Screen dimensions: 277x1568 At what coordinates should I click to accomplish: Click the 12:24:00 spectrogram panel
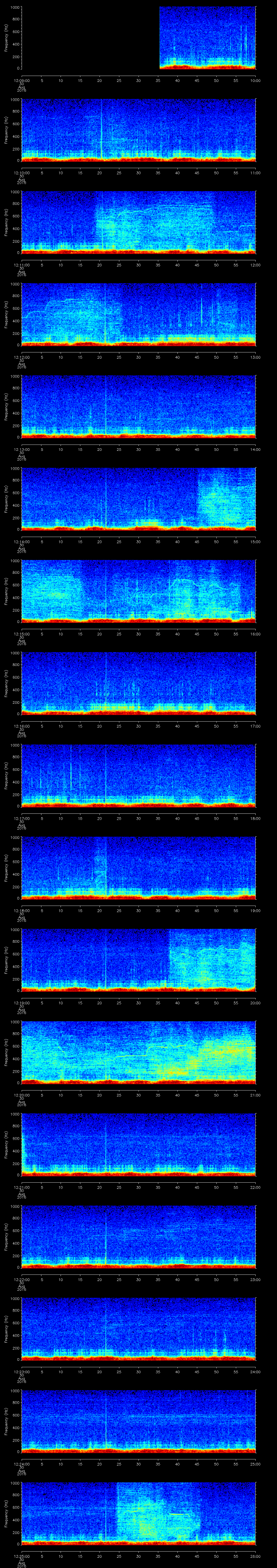coord(138,1421)
